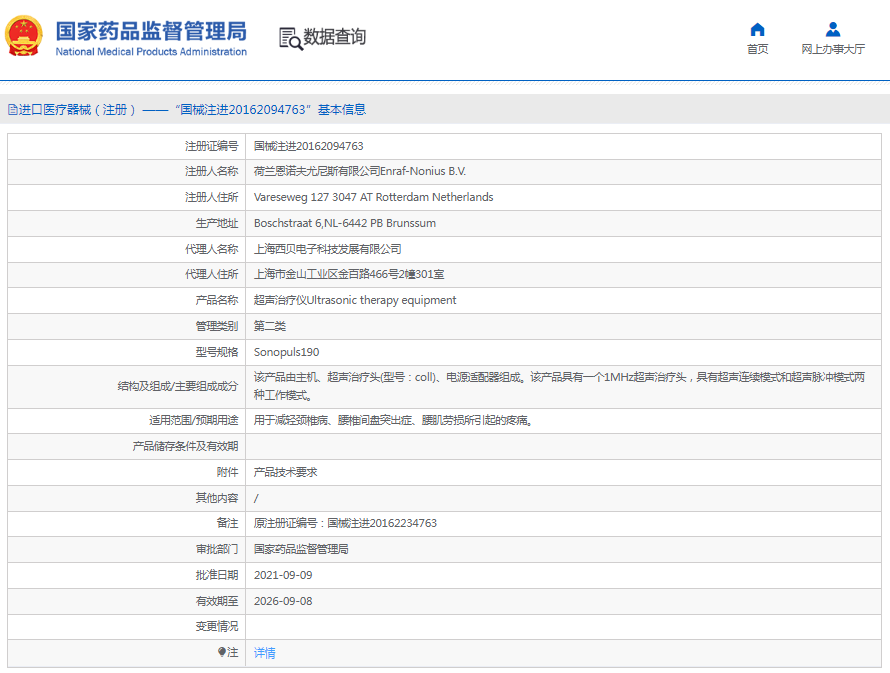The width and height of the screenshot is (890, 673).
Task: Click the 备注 row label
Action: click(x=228, y=523)
